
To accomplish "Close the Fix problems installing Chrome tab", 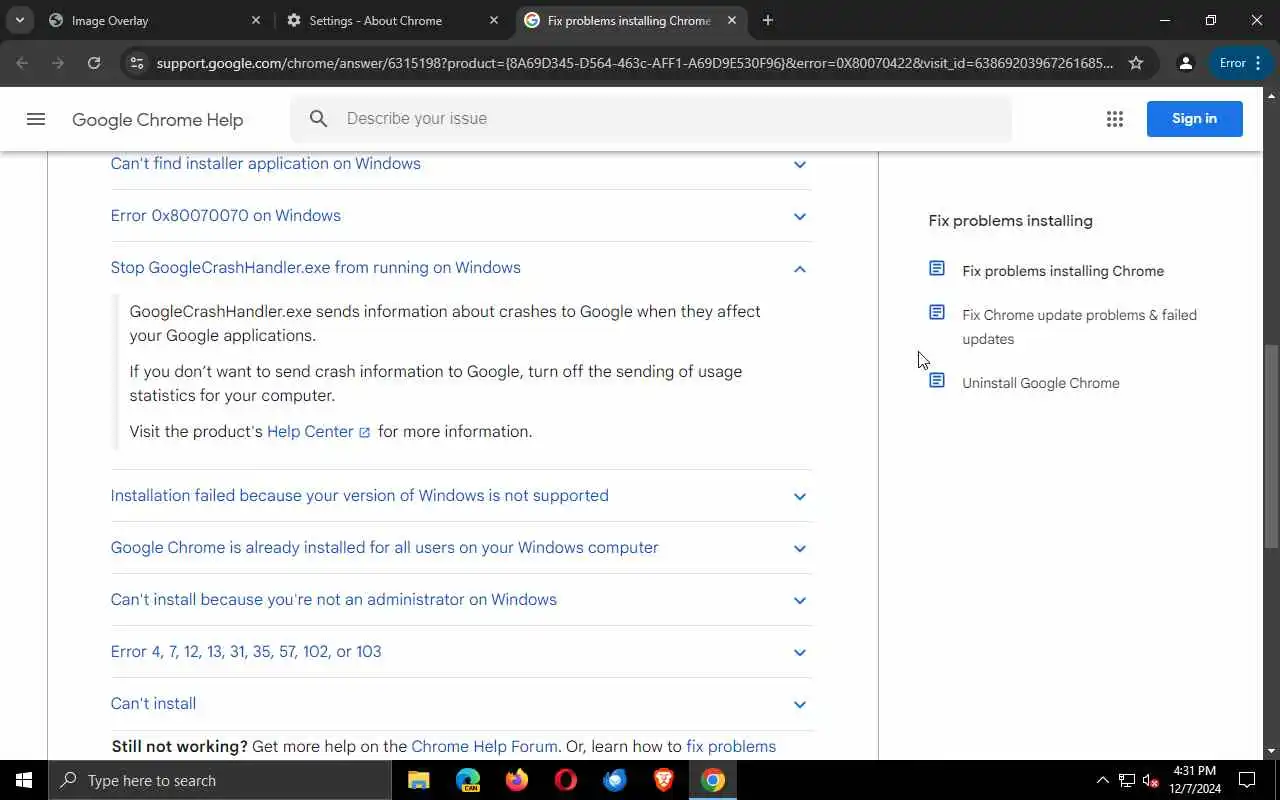I will coord(732,20).
